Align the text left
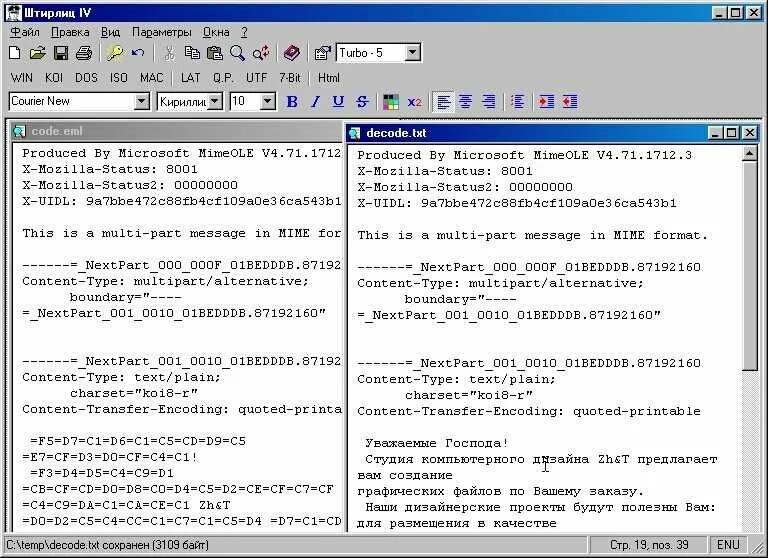 [444, 101]
